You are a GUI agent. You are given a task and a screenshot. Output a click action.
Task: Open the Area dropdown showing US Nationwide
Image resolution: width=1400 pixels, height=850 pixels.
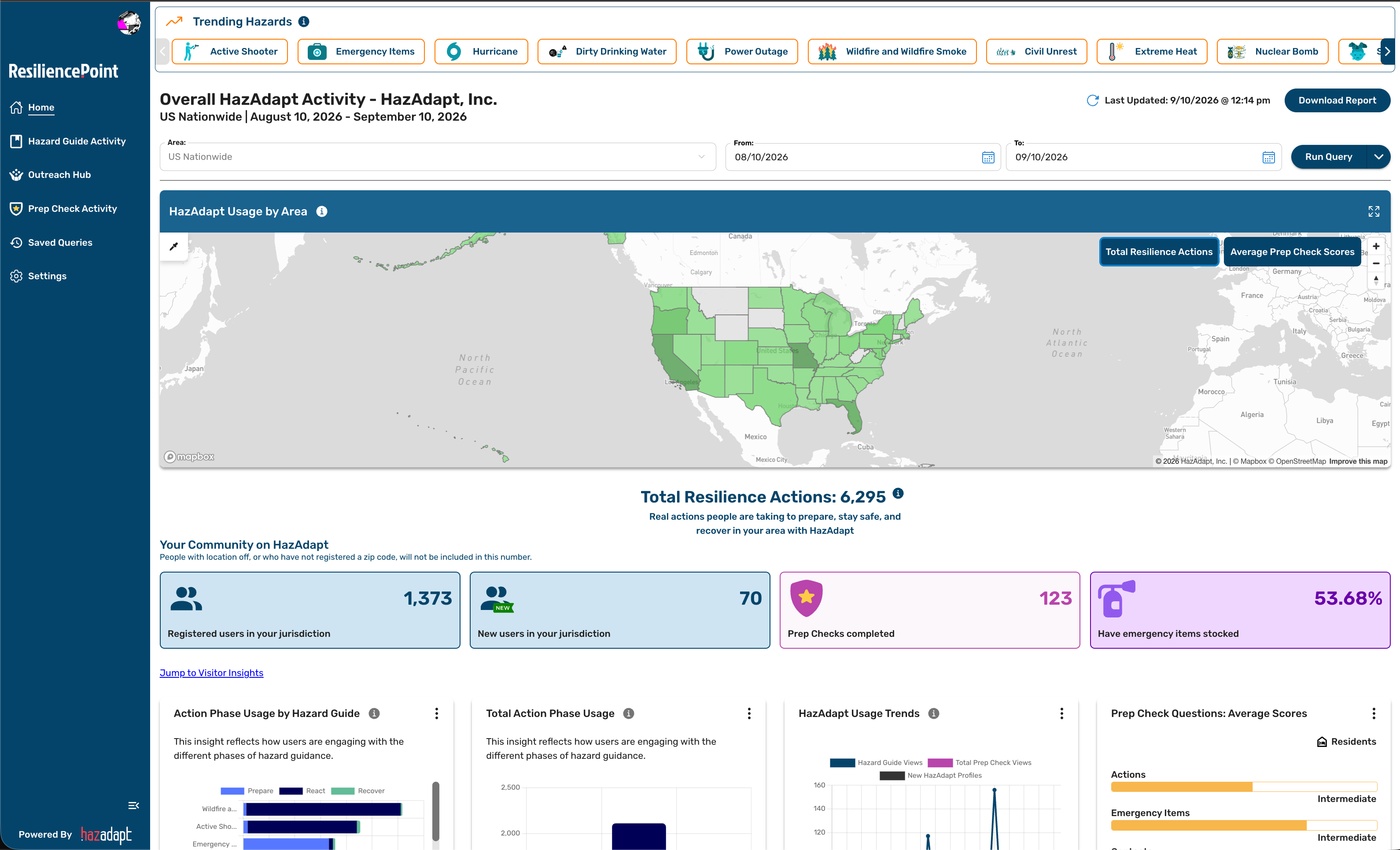click(x=438, y=157)
